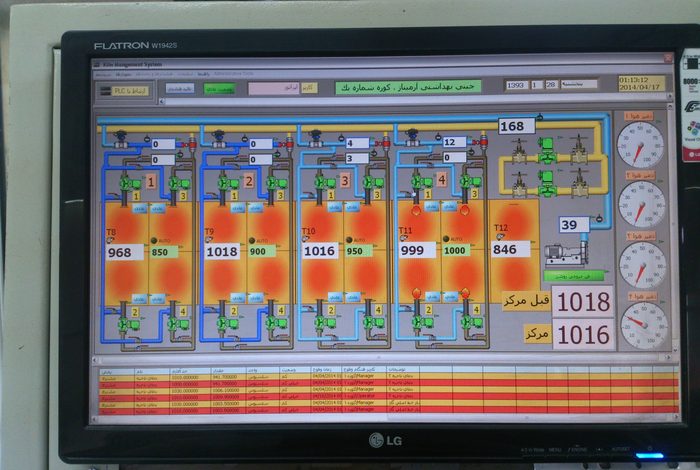Open zone 3 burner 1 green valve
This screenshot has height=470, width=700.
[x=325, y=182]
